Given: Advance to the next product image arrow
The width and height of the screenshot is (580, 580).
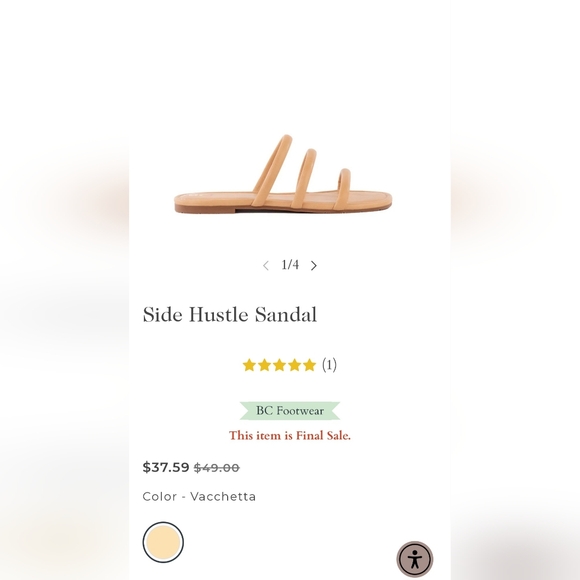Looking at the screenshot, I should tap(314, 265).
